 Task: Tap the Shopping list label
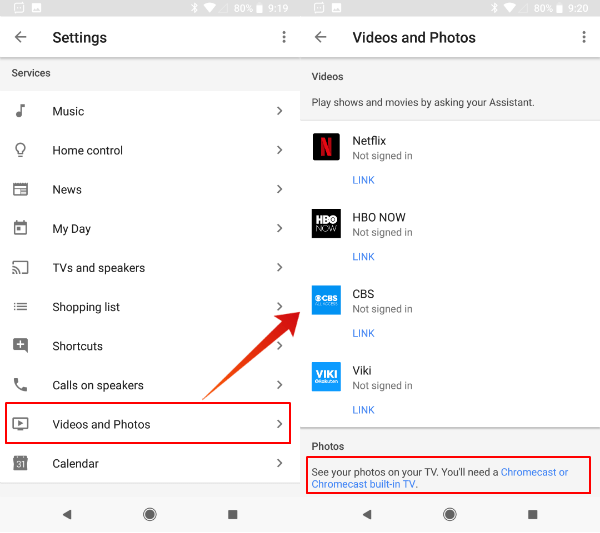[x=86, y=307]
